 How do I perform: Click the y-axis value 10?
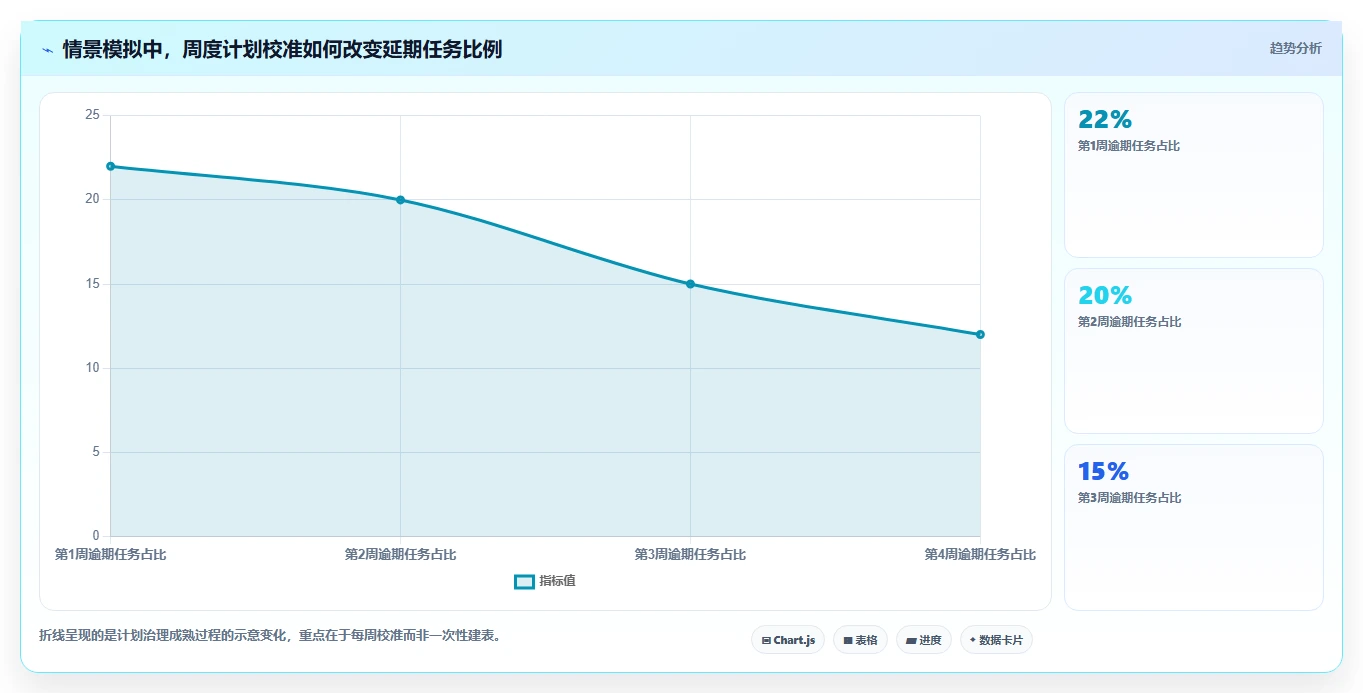point(93,368)
